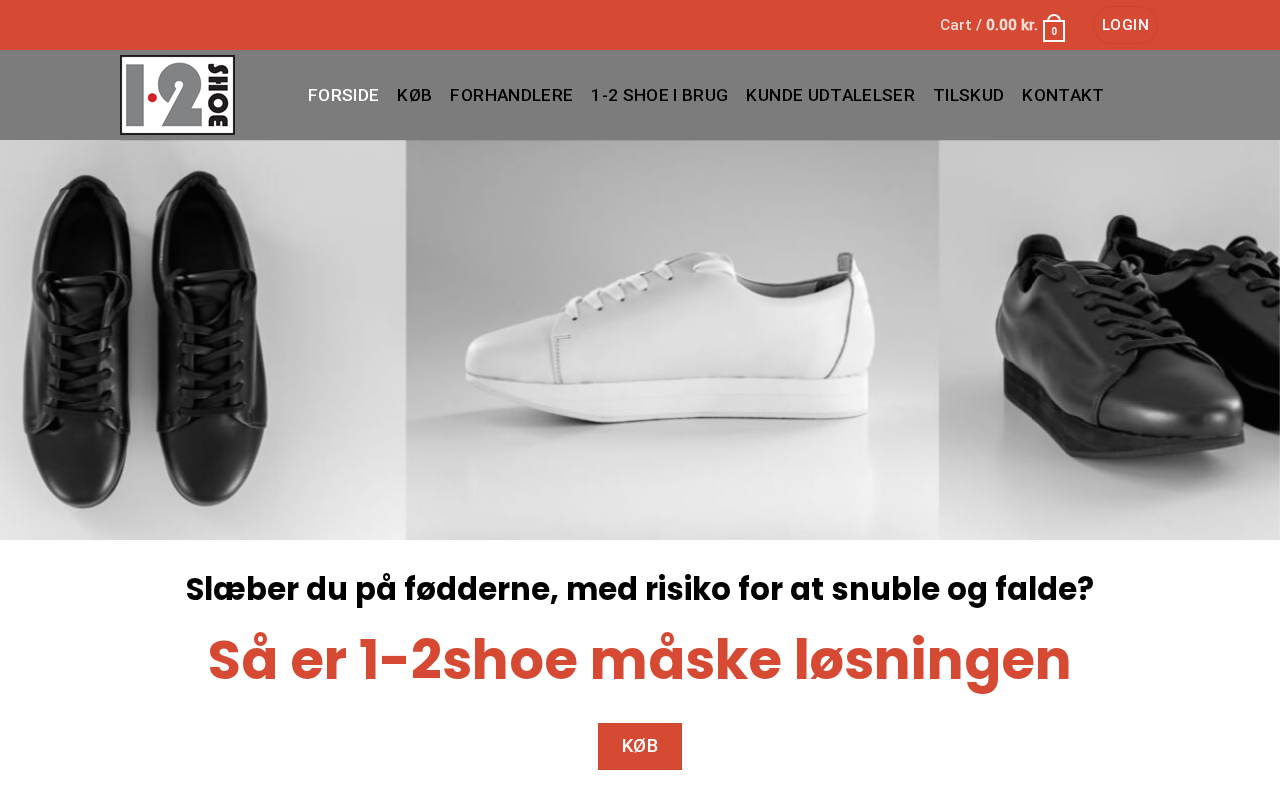Click the red KØB button below the headline
This screenshot has width=1280, height=800.
[640, 746]
